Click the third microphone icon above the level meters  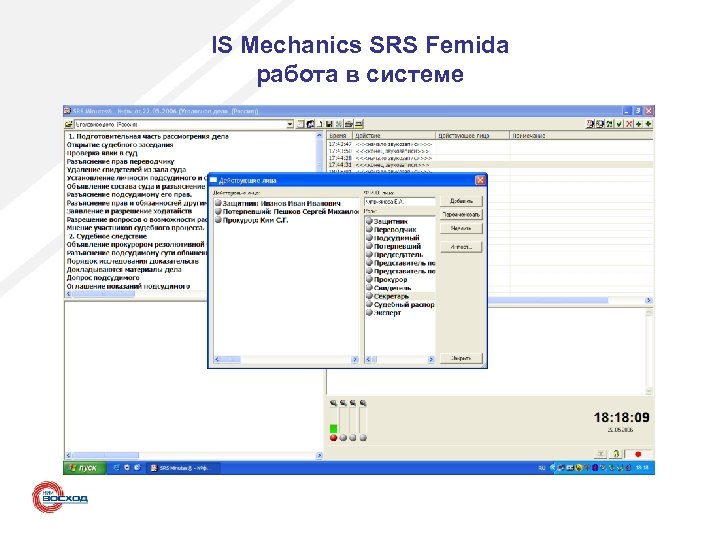coord(353,403)
